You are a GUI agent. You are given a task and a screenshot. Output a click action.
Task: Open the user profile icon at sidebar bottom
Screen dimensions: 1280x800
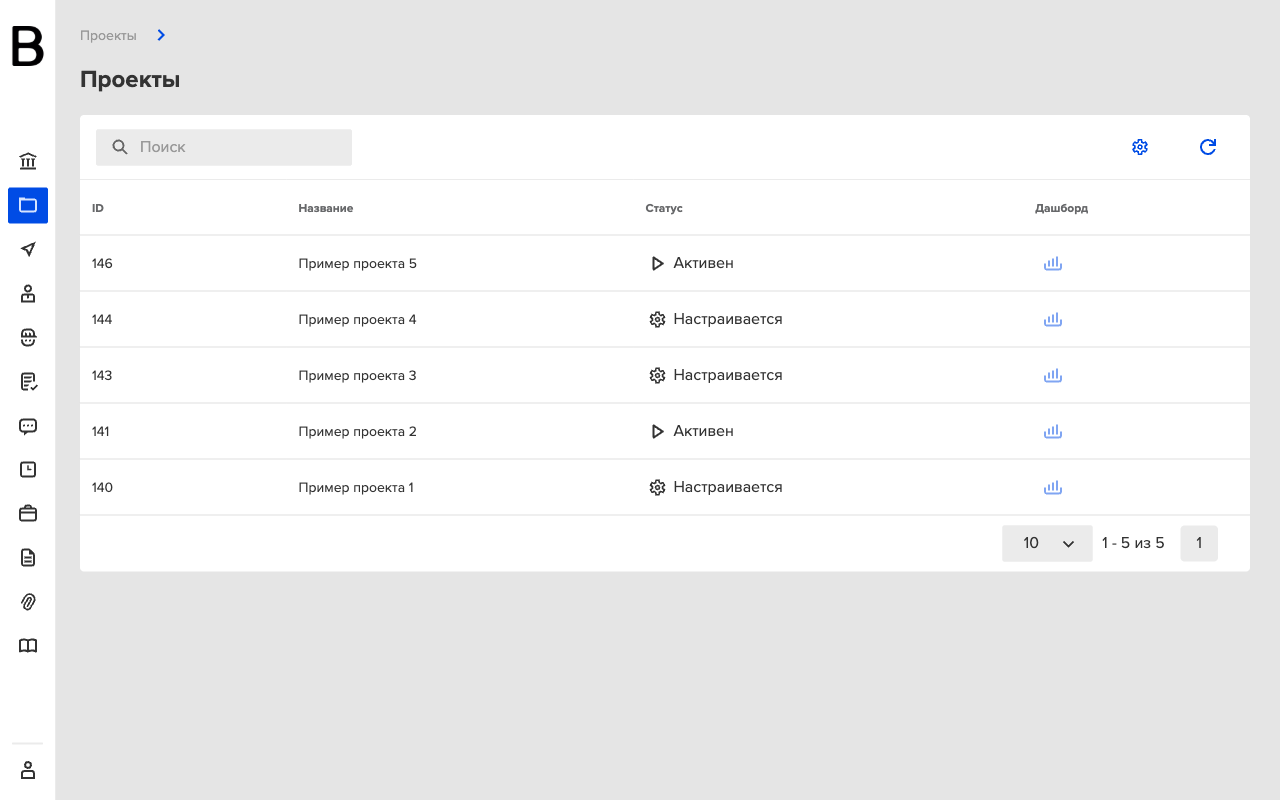(x=28, y=770)
